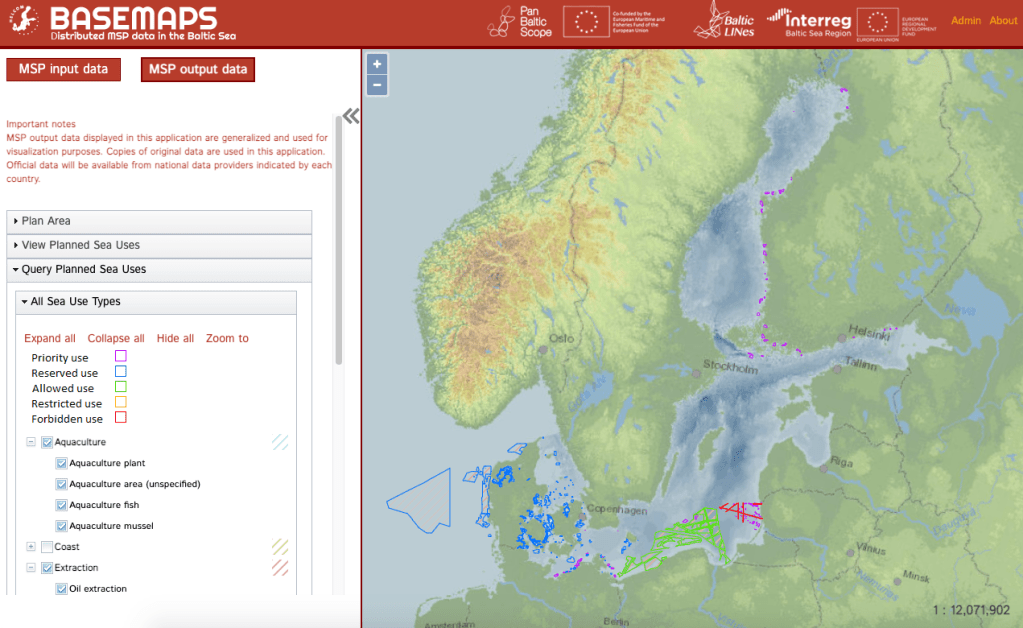Click the Coast hatch pattern icon
Viewport: 1023px width, 628px height.
coord(280,547)
